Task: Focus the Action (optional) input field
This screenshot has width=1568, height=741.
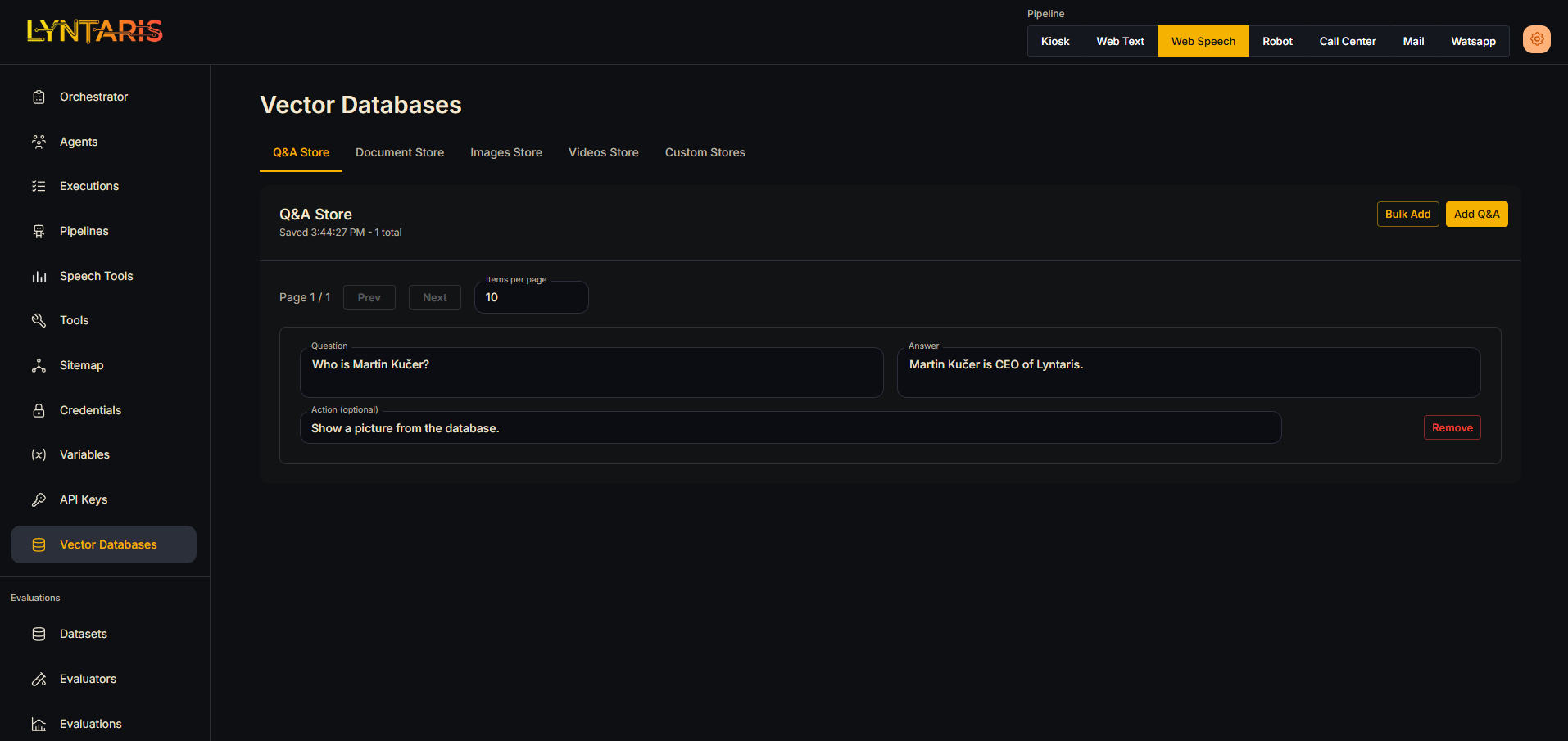Action: pos(790,428)
